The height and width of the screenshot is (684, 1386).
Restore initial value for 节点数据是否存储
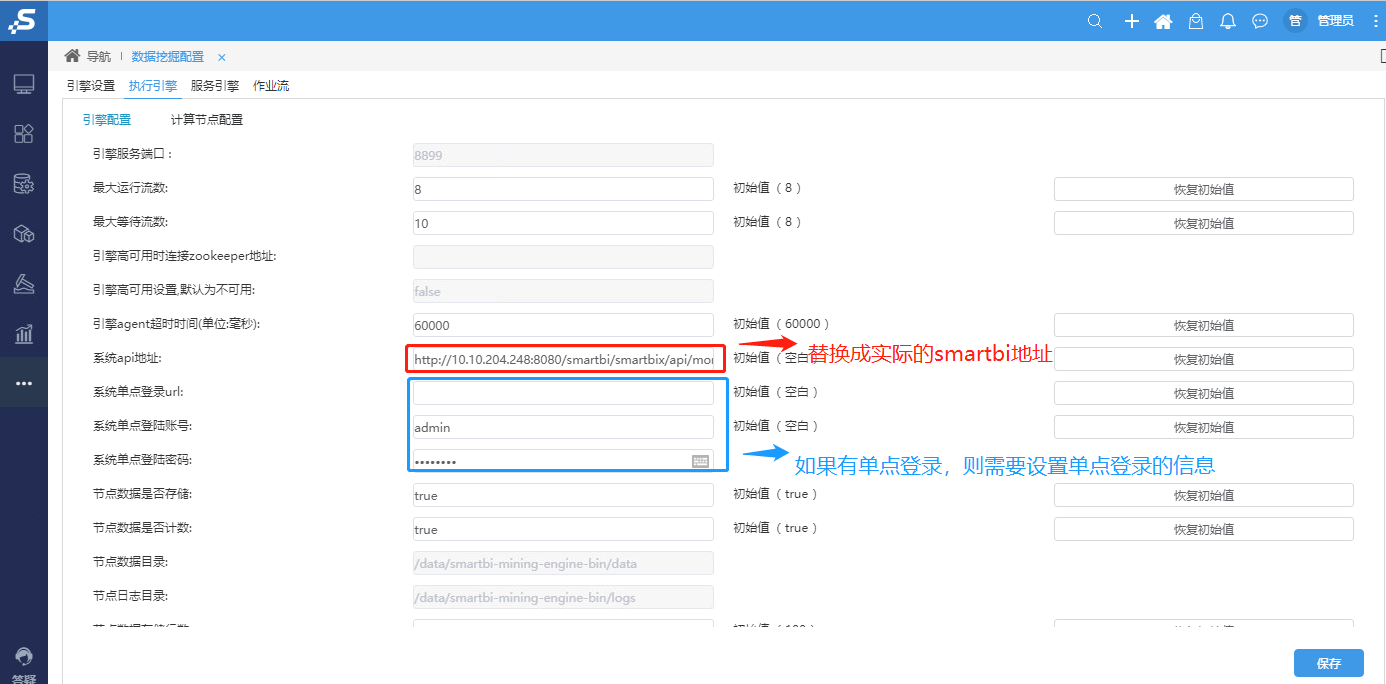coord(1204,495)
